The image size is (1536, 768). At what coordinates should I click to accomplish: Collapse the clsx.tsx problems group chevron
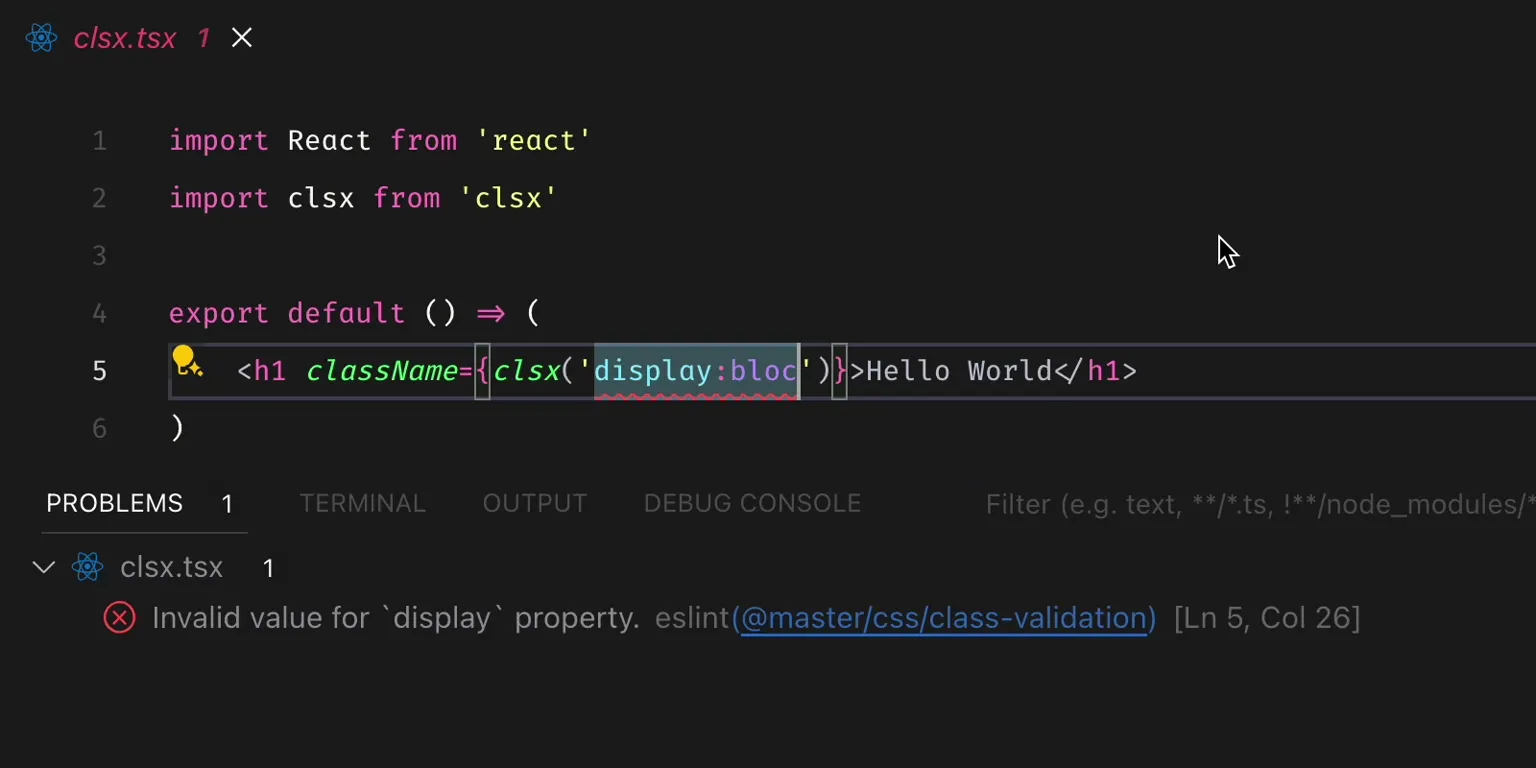pyautogui.click(x=43, y=568)
